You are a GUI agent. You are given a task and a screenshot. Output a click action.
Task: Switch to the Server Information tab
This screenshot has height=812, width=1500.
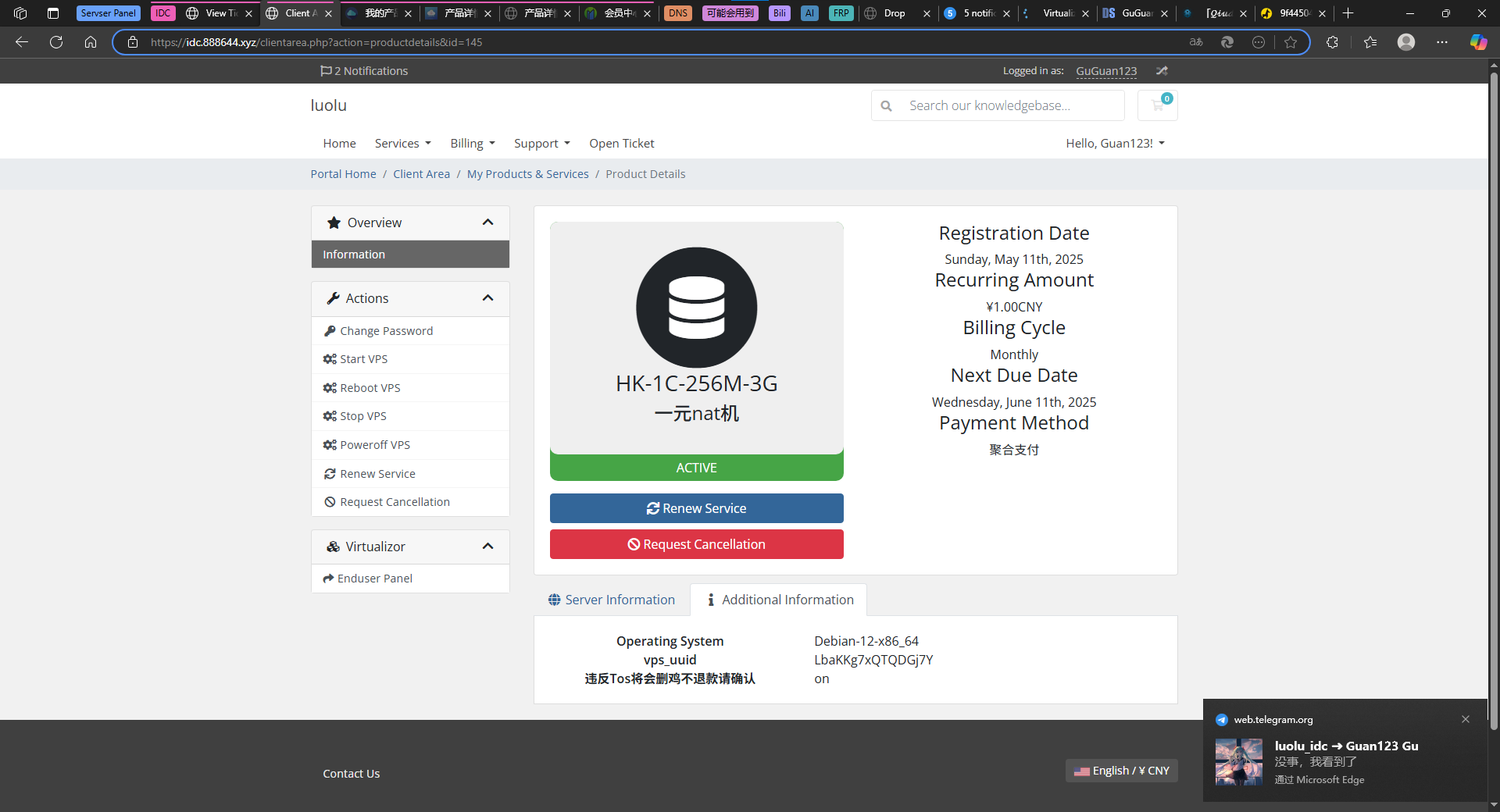point(612,600)
